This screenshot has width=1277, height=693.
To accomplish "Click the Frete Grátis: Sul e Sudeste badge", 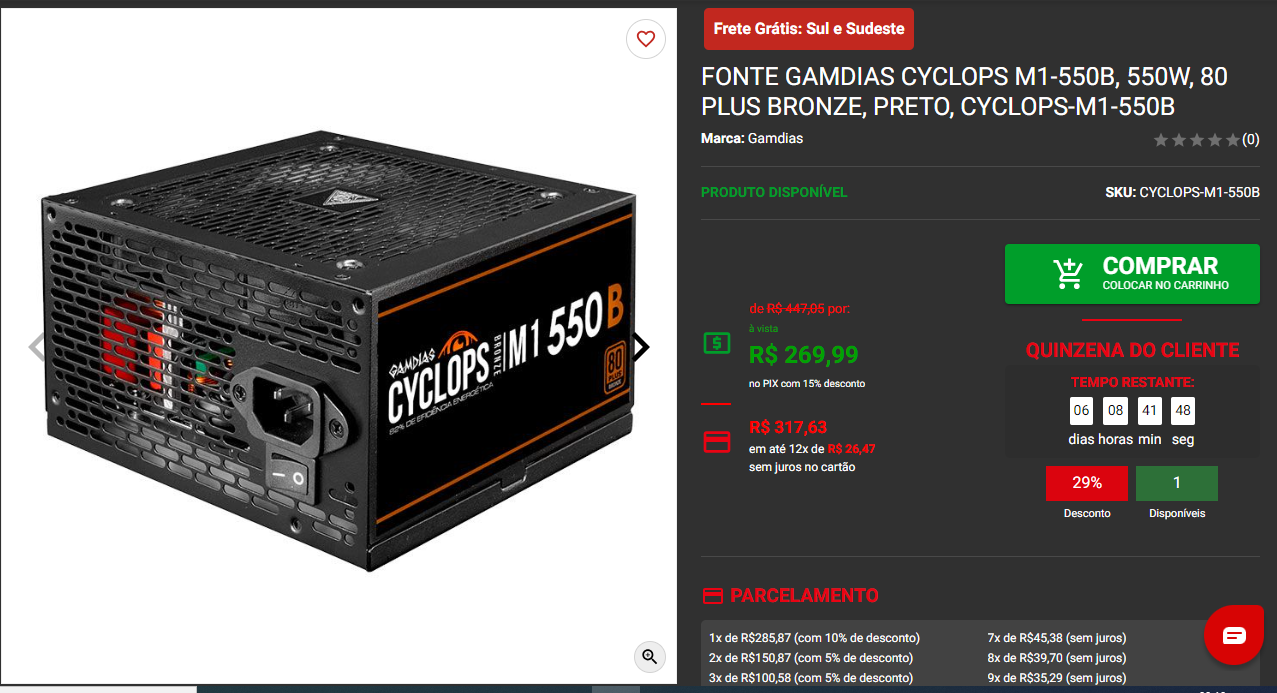I will click(x=809, y=29).
